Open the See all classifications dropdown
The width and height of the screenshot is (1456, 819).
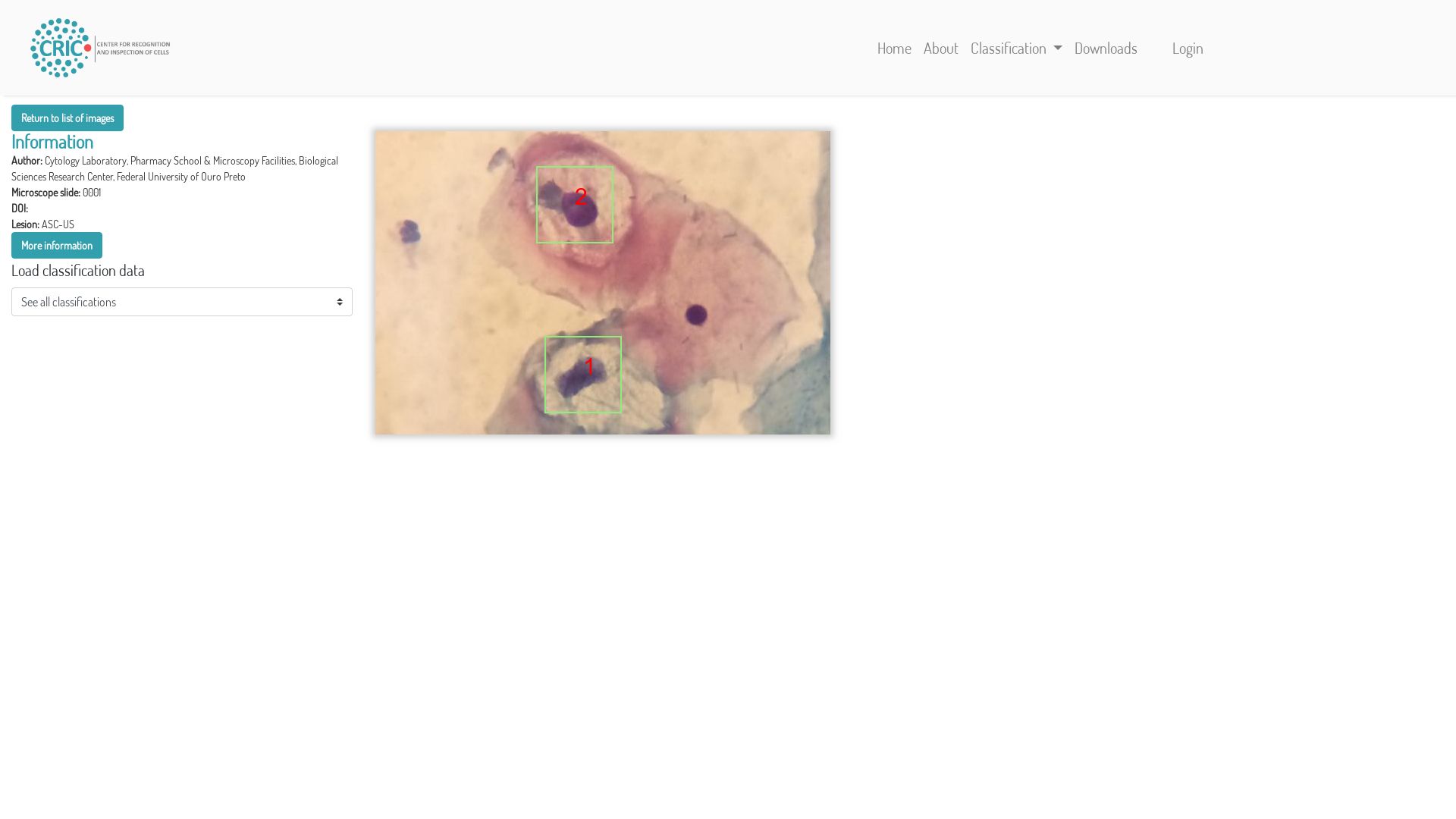pos(182,302)
